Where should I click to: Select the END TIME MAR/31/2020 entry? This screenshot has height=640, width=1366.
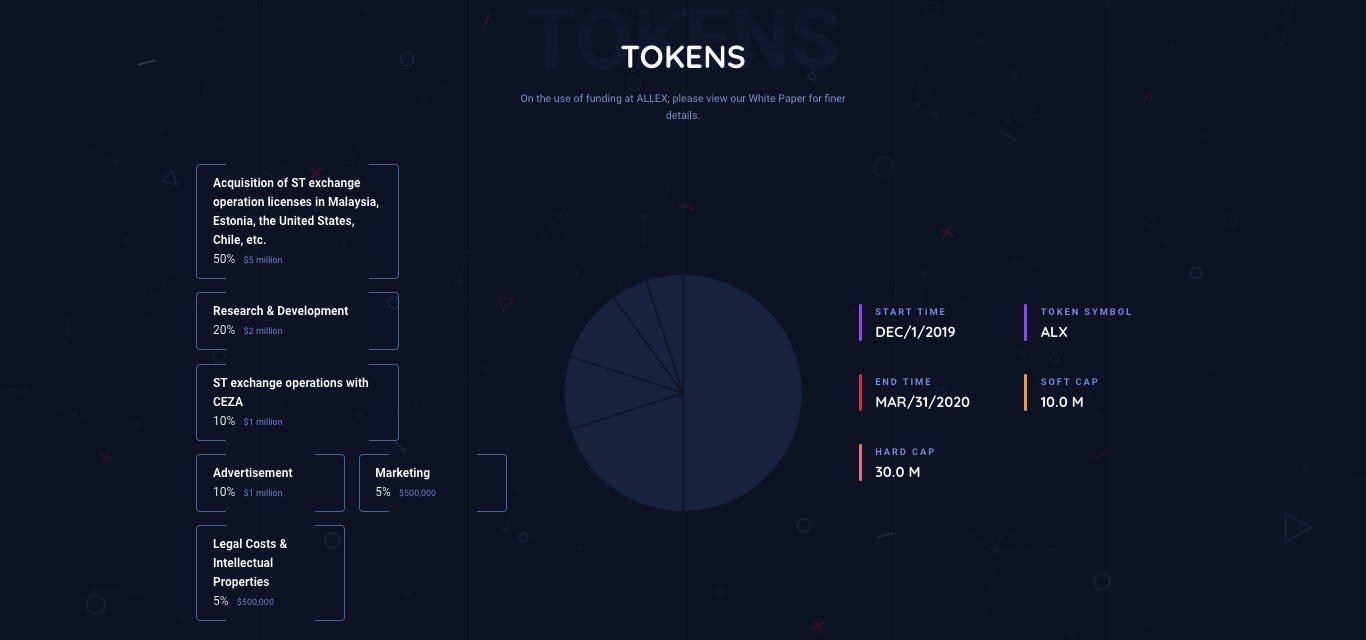(x=922, y=393)
